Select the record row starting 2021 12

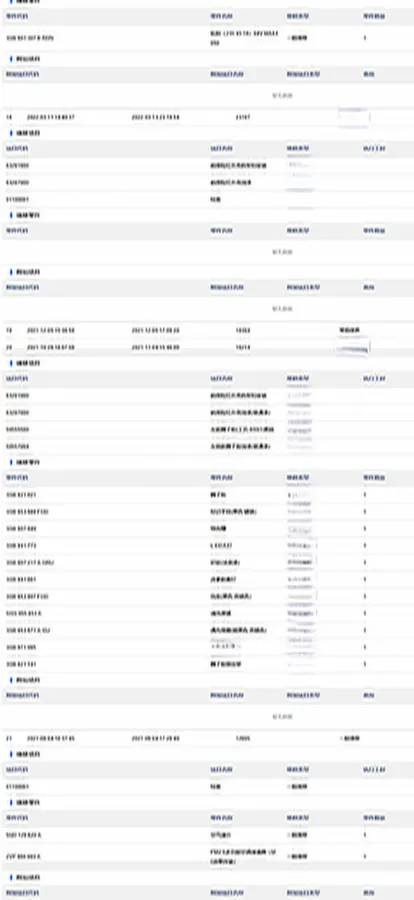coord(207,331)
